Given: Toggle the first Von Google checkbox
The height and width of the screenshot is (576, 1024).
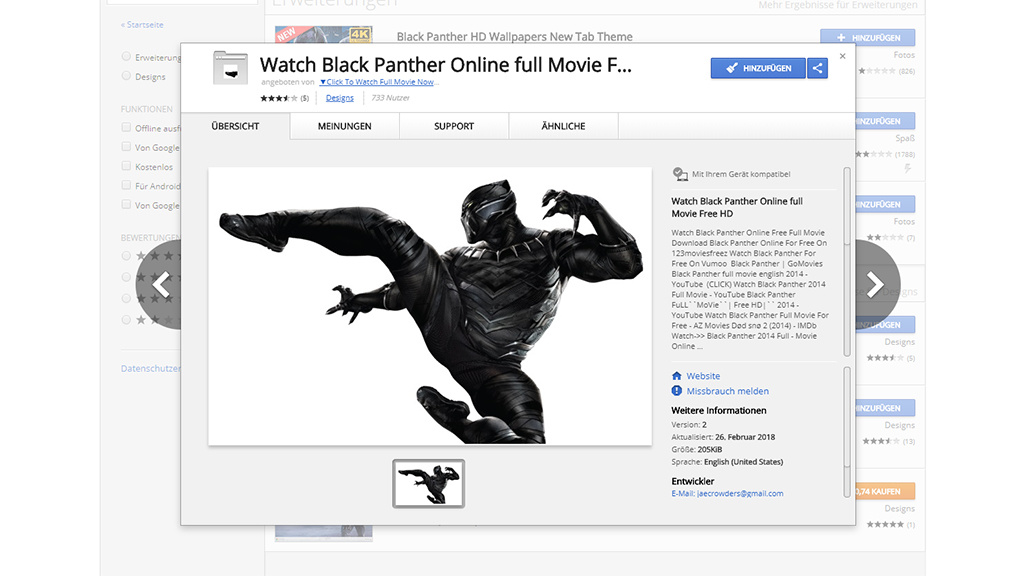Looking at the screenshot, I should tap(126, 147).
